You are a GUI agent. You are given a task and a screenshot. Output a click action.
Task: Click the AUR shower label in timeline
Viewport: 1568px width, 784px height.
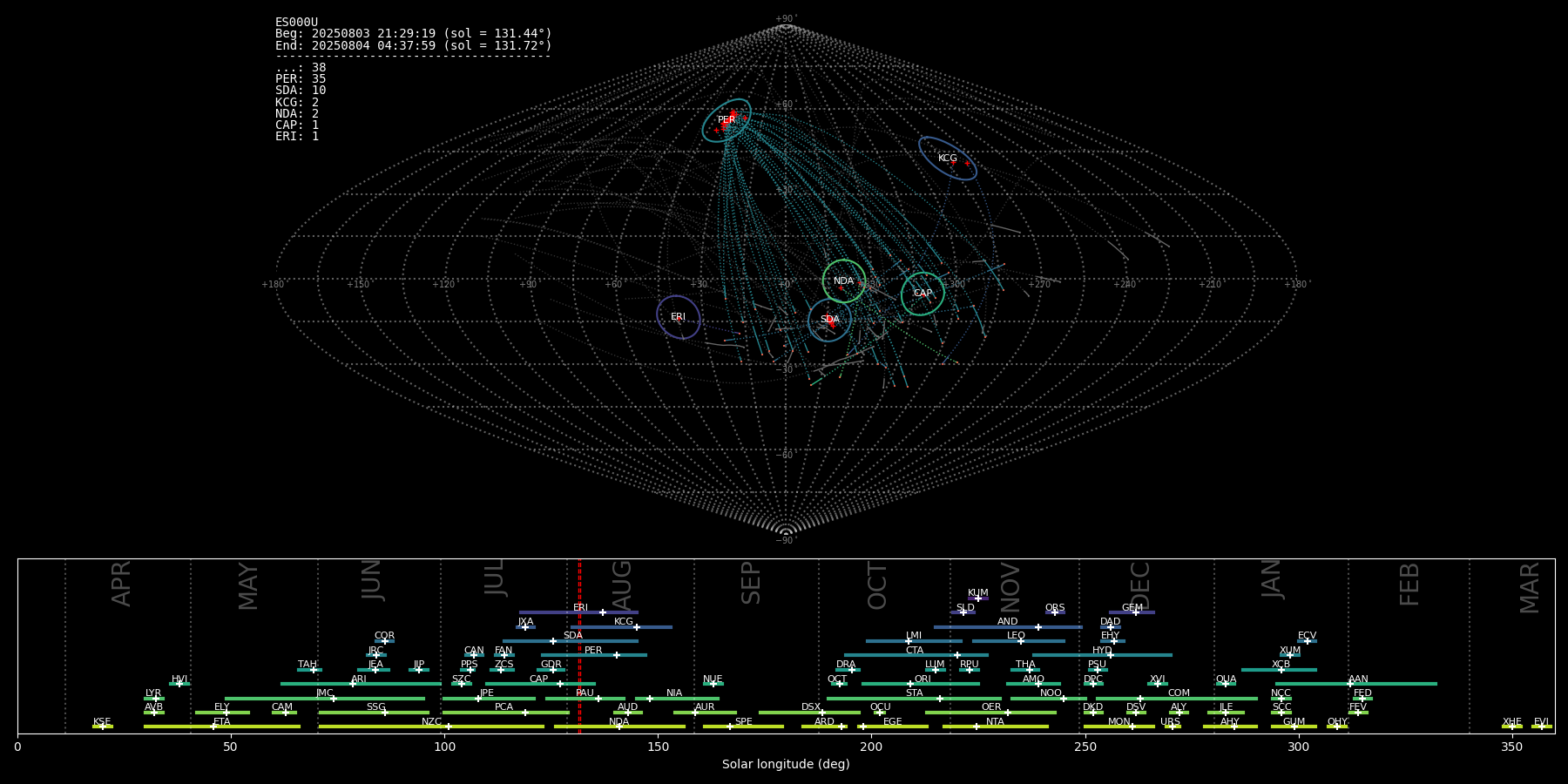coord(705,707)
